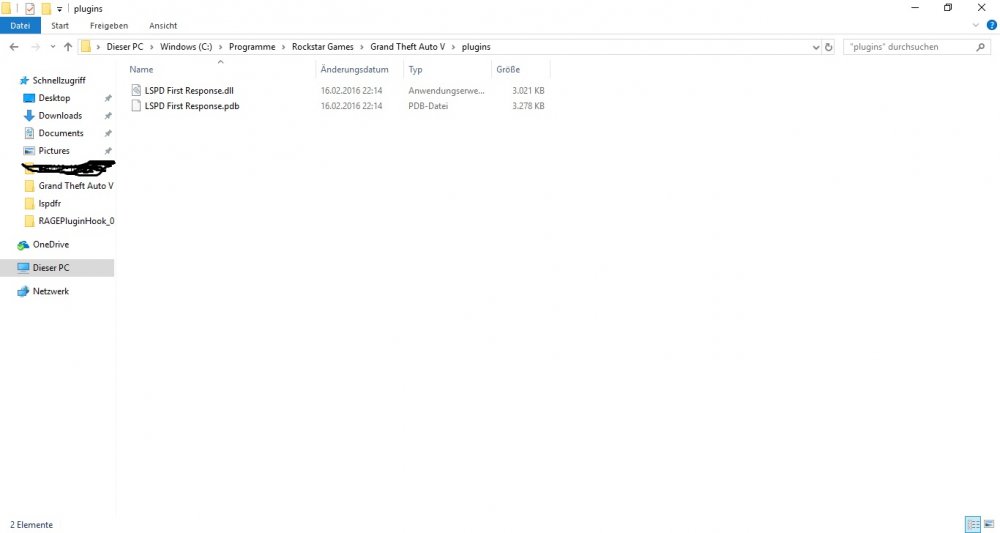This screenshot has width=1000, height=533.
Task: Expand chevron after Rockstar Games breadcrumb
Action: [x=362, y=47]
